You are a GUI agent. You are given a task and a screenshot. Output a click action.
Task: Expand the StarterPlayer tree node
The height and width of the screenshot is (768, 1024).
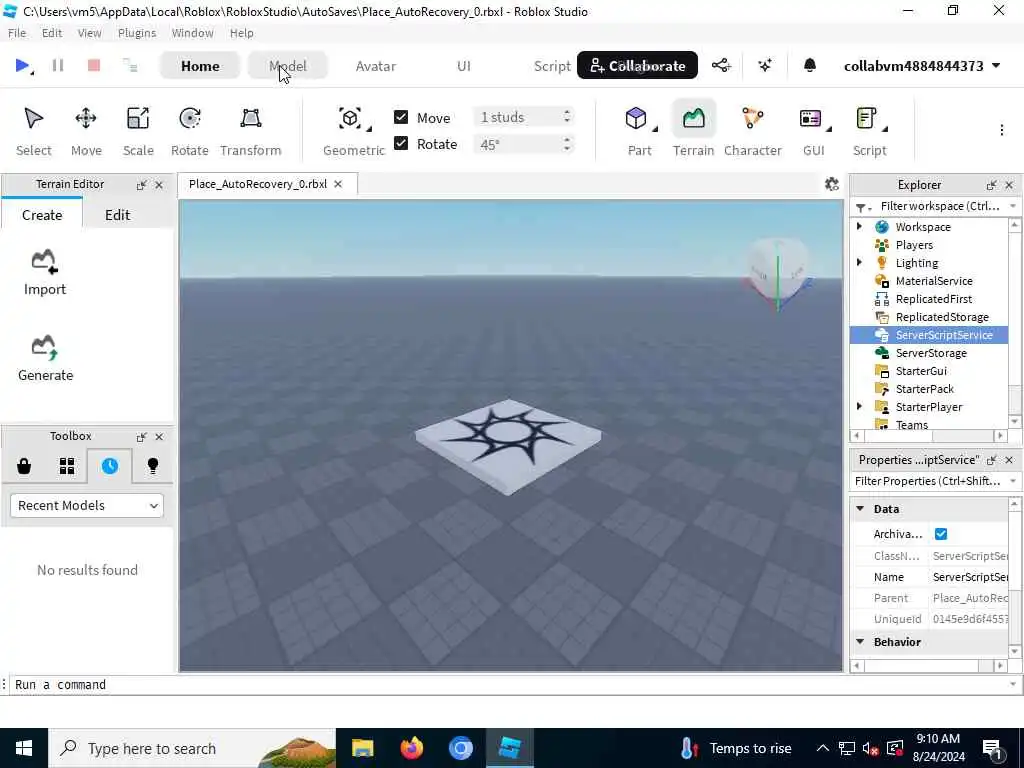tap(859, 406)
